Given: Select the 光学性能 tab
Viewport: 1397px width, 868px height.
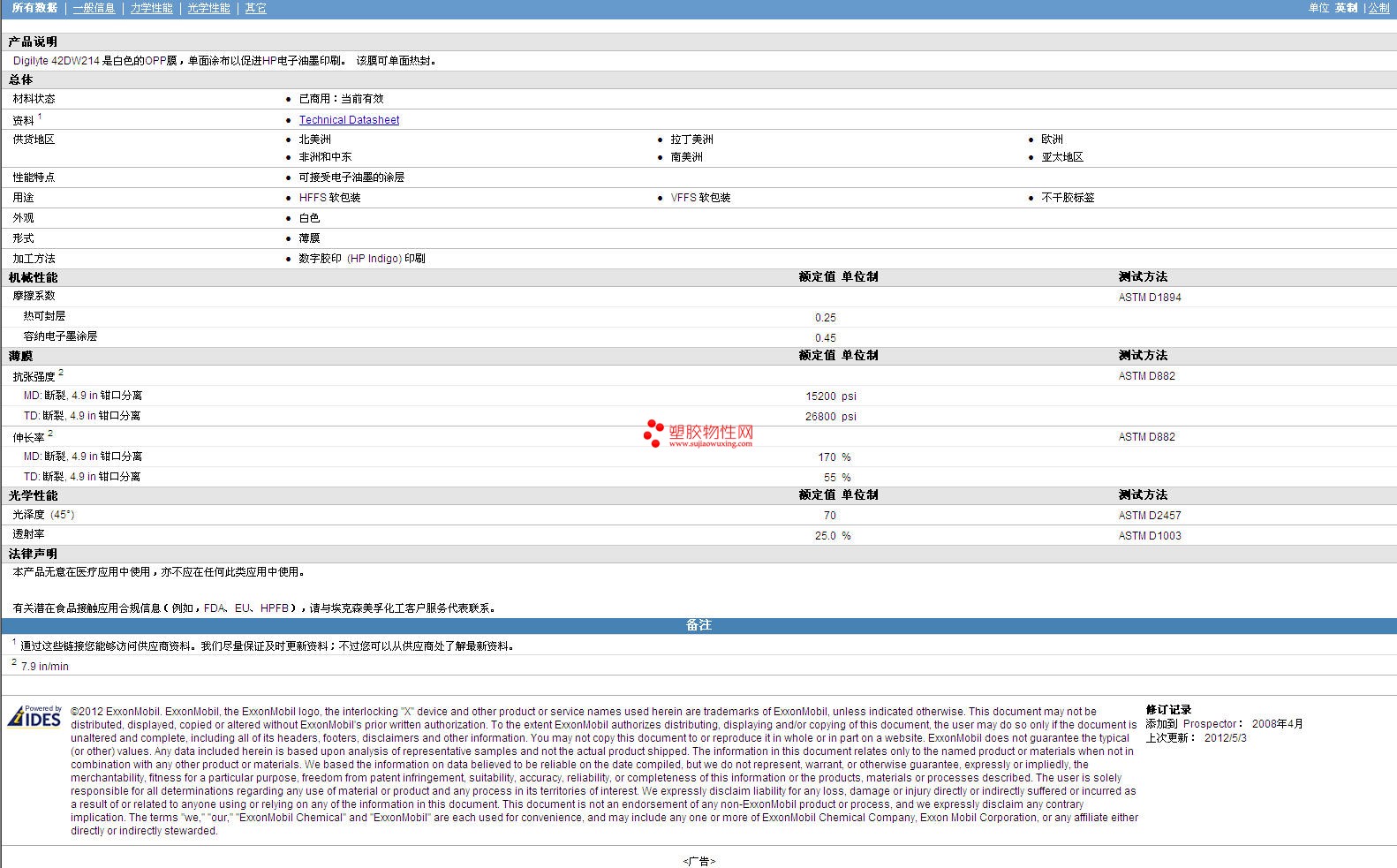Looking at the screenshot, I should [208, 8].
